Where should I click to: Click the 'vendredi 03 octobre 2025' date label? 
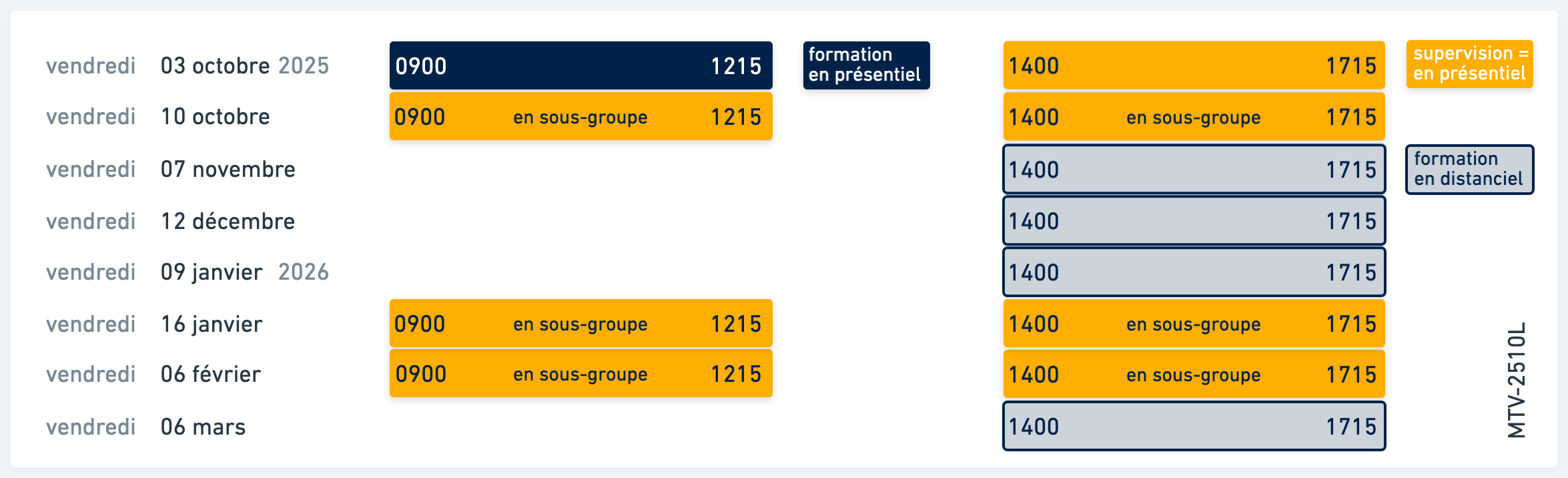[187, 65]
